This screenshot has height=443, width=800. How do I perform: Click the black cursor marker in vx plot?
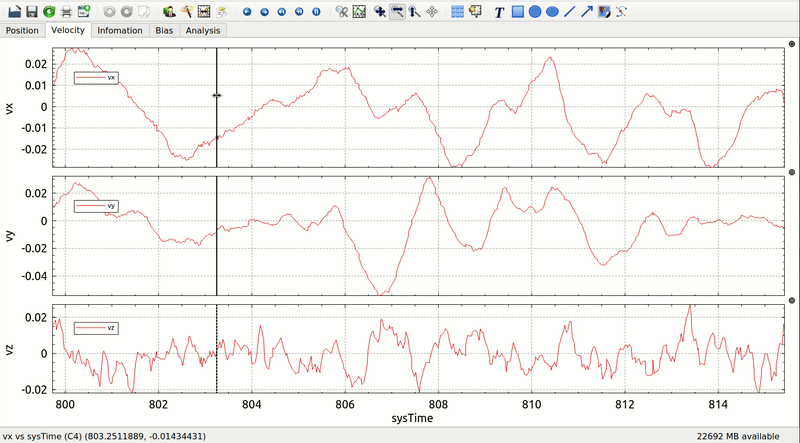[216, 95]
